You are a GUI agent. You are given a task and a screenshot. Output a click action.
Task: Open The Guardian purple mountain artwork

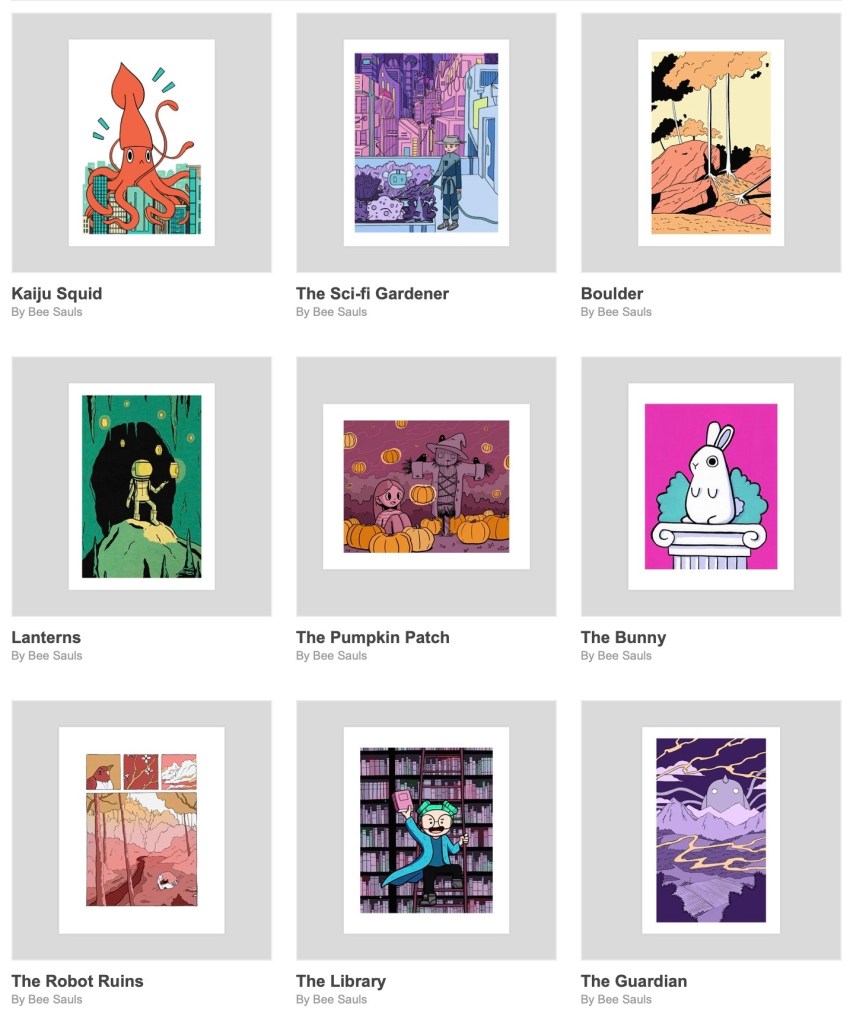(711, 830)
